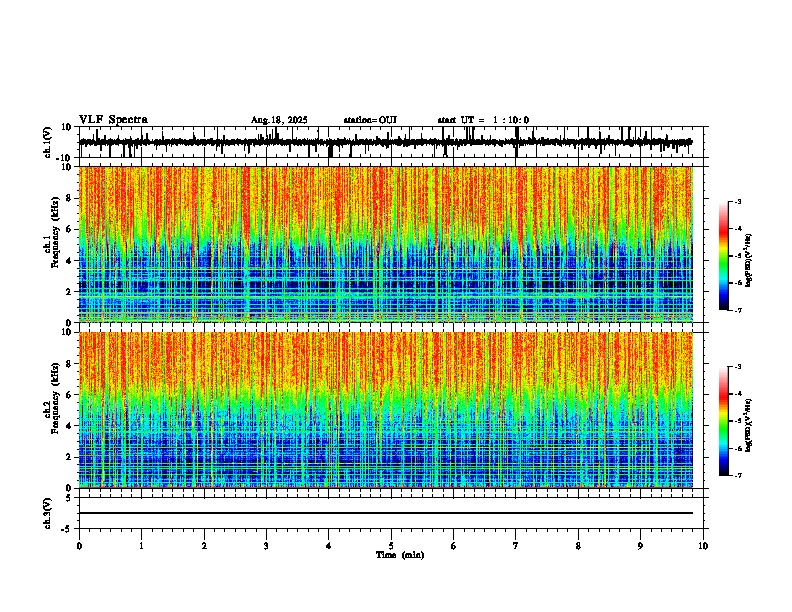Screen dimensions: 792x612
Task: Click the "-7" value below ch.1 colorbar
Action: 738,310
